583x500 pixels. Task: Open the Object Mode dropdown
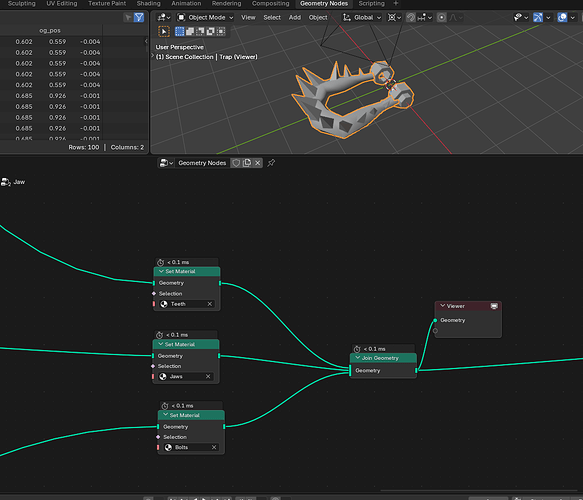(x=205, y=17)
